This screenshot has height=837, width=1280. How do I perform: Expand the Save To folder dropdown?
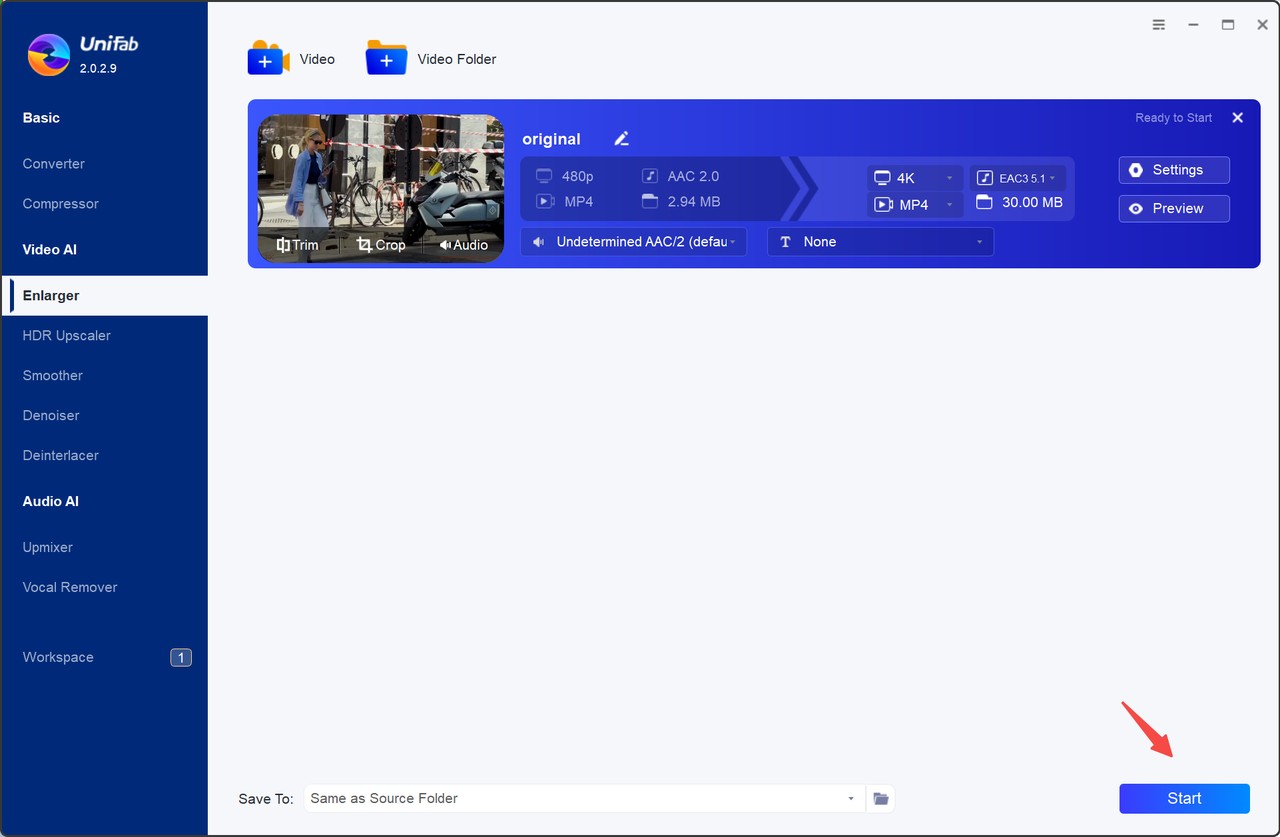coord(850,798)
